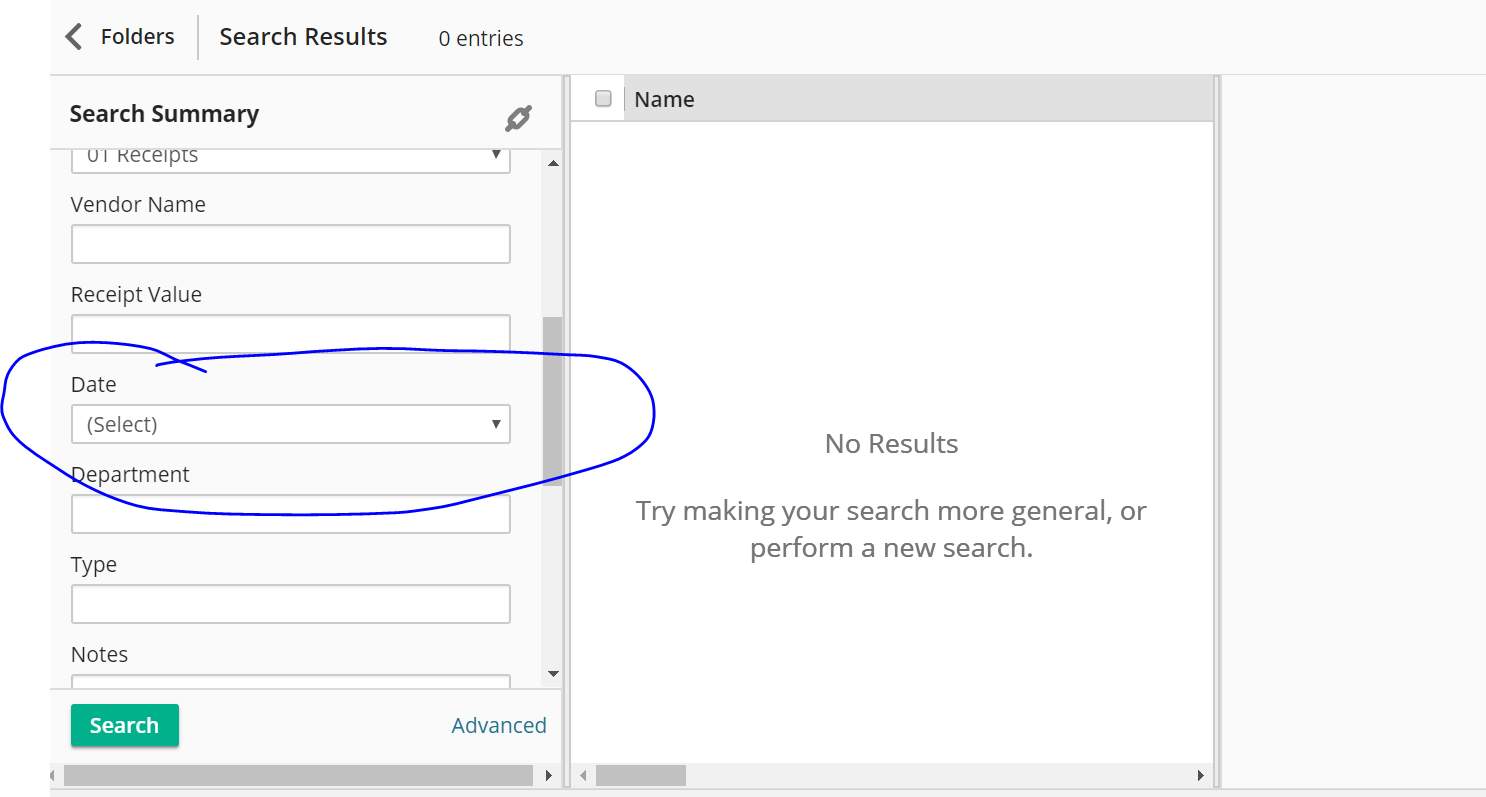This screenshot has height=797, width=1486.
Task: Click into the Vendor Name field
Action: (290, 244)
